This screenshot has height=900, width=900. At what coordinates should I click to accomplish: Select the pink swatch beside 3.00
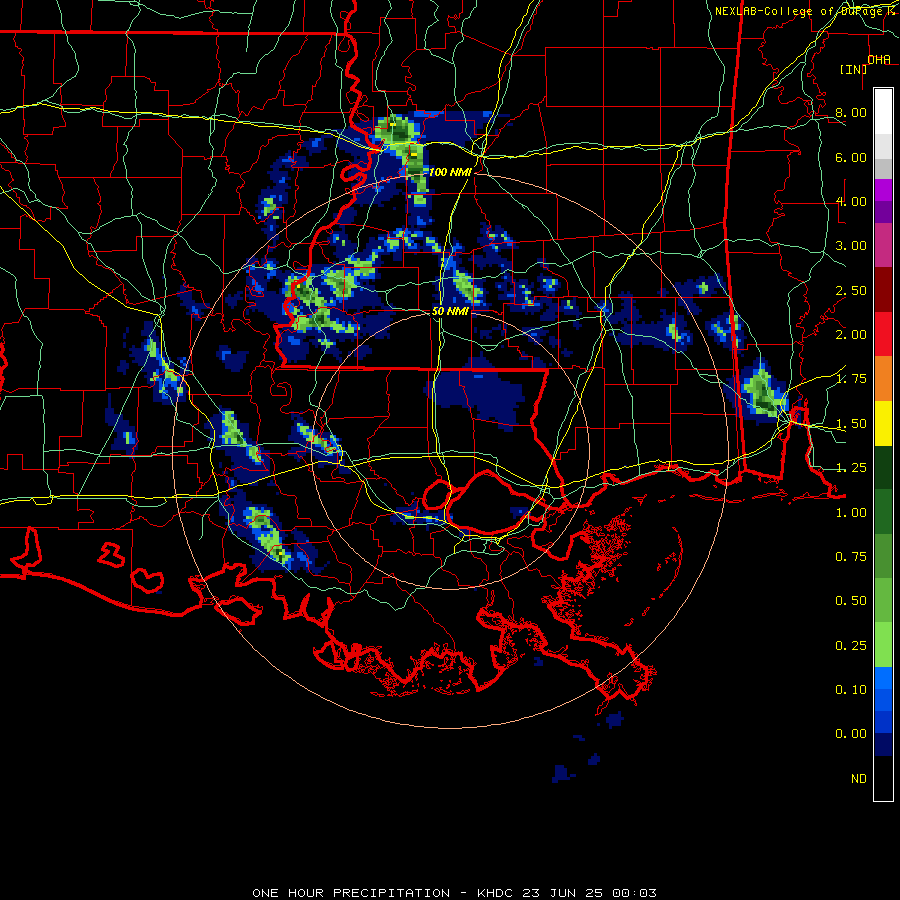883,246
